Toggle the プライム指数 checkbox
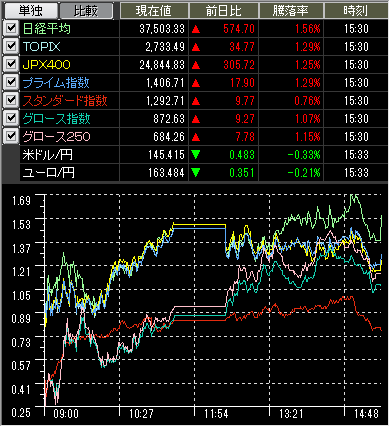390x427 pixels. click(x=11, y=82)
